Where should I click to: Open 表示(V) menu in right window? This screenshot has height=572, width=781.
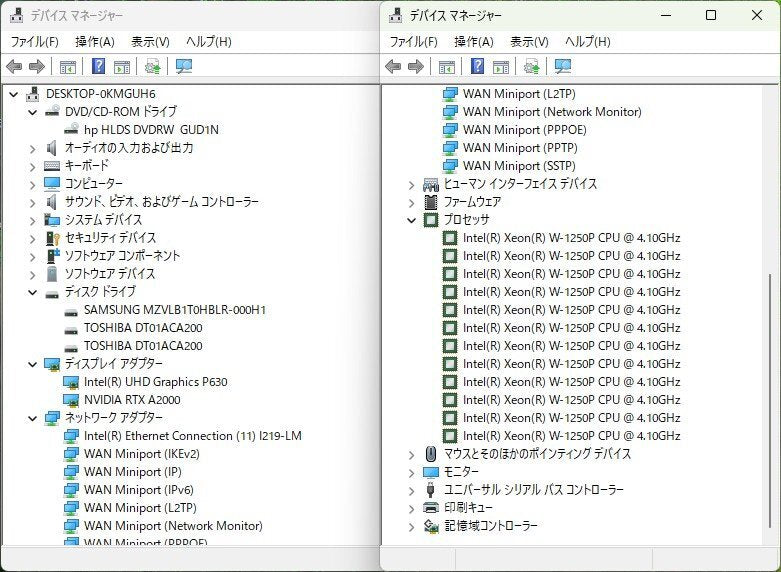click(x=529, y=41)
